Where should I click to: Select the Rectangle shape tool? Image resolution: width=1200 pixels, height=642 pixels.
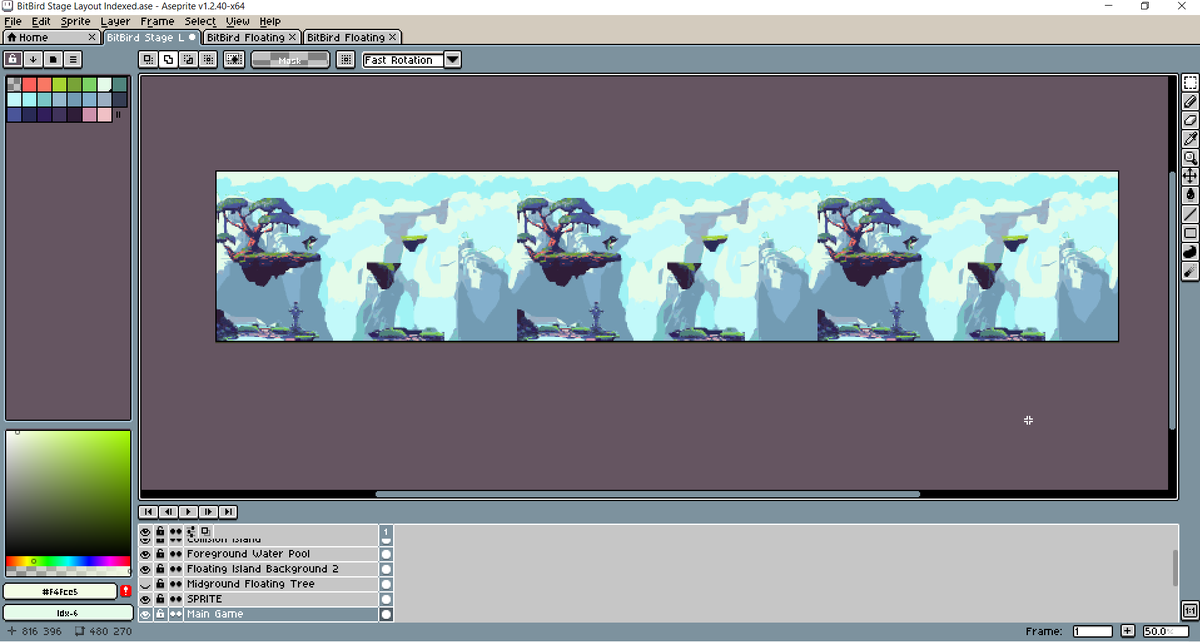(x=1190, y=233)
